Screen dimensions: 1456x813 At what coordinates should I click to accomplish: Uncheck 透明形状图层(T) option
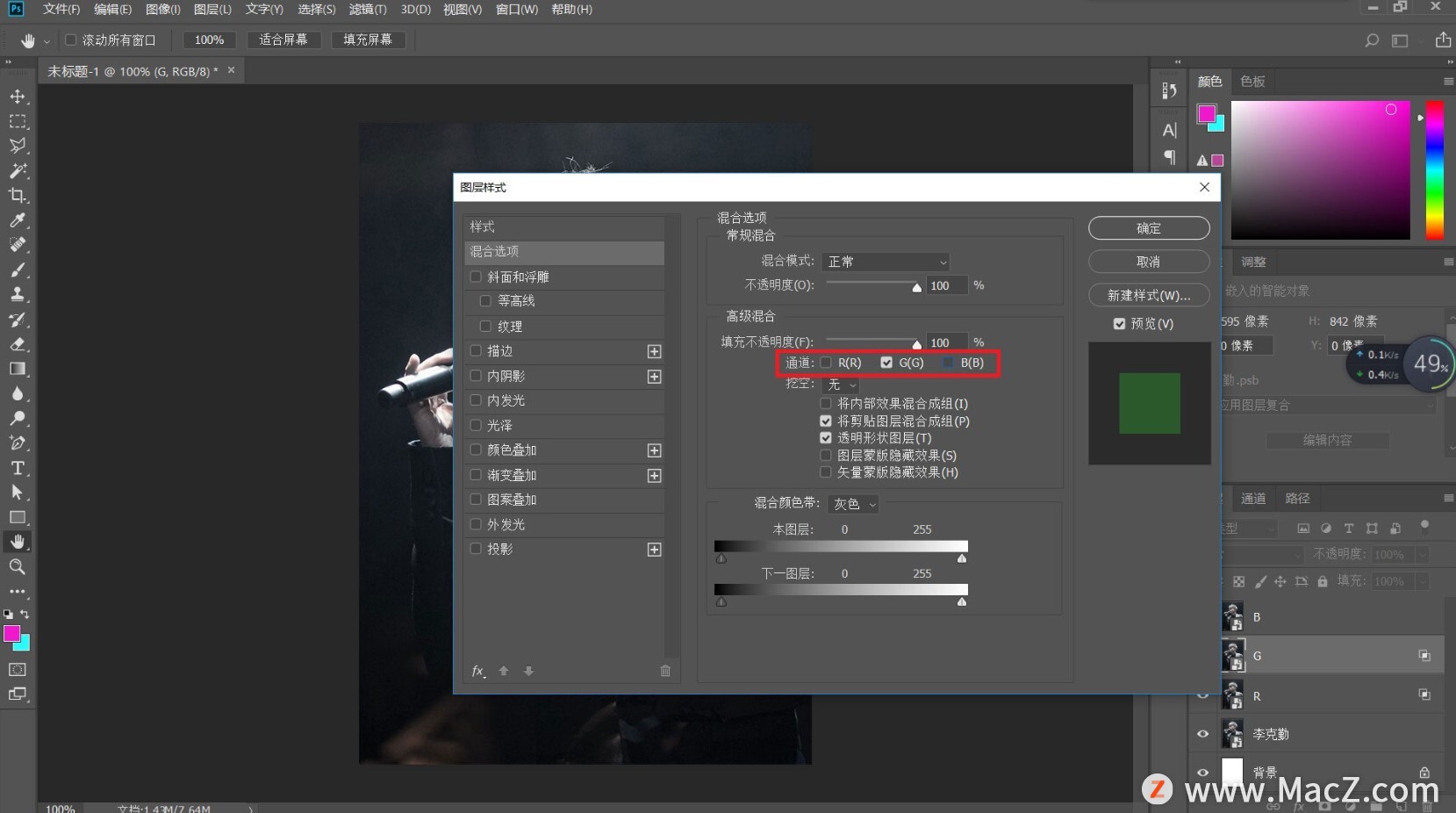pos(826,438)
